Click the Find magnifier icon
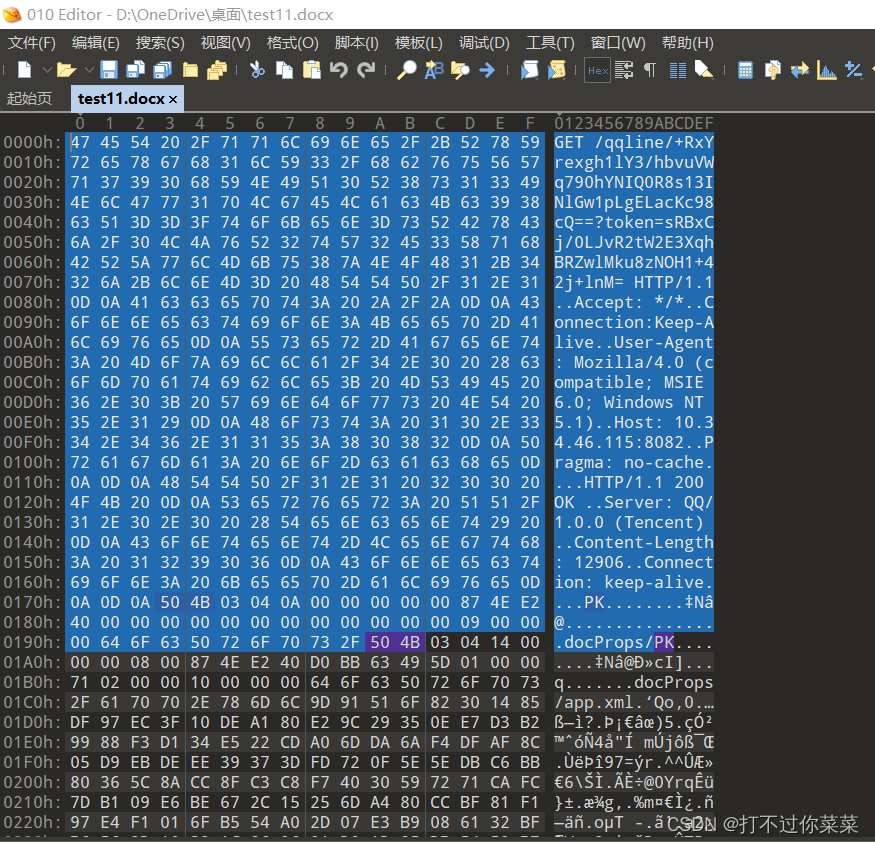The height and width of the screenshot is (844, 875). (406, 70)
